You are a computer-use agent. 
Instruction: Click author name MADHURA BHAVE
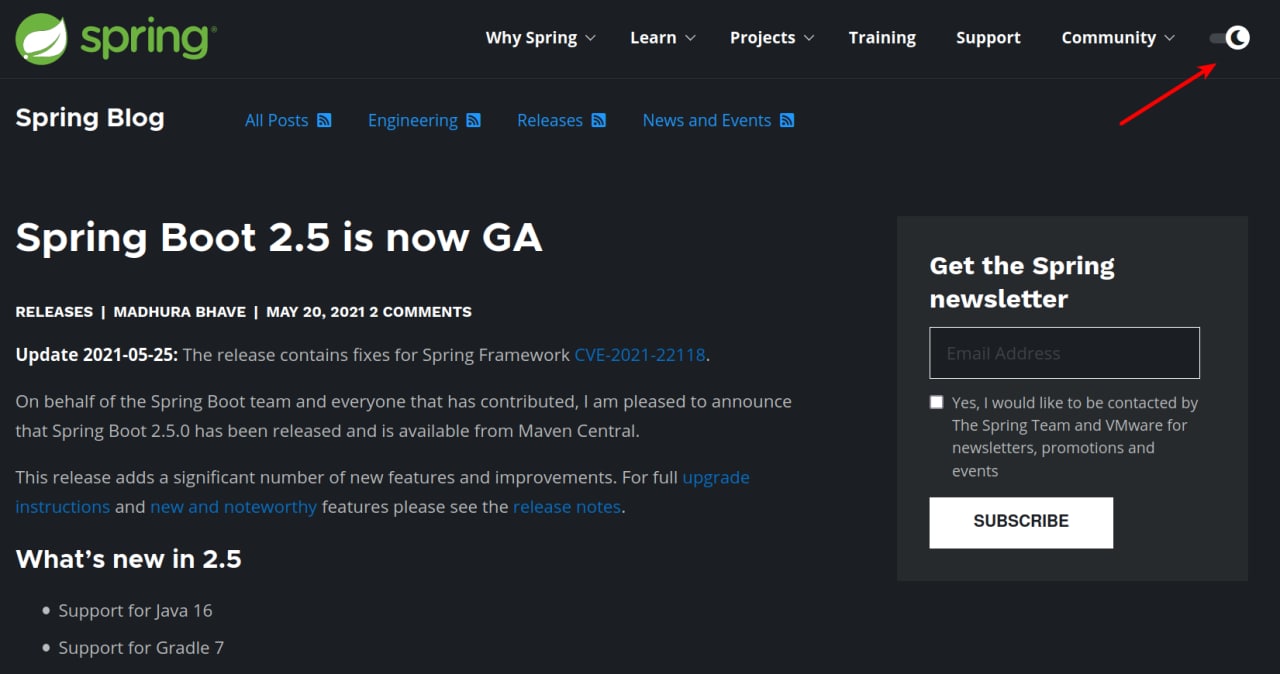click(180, 312)
